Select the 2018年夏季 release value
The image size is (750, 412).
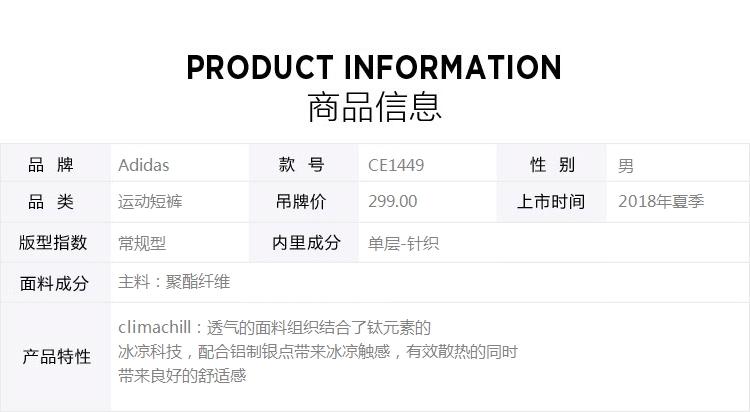tap(661, 201)
